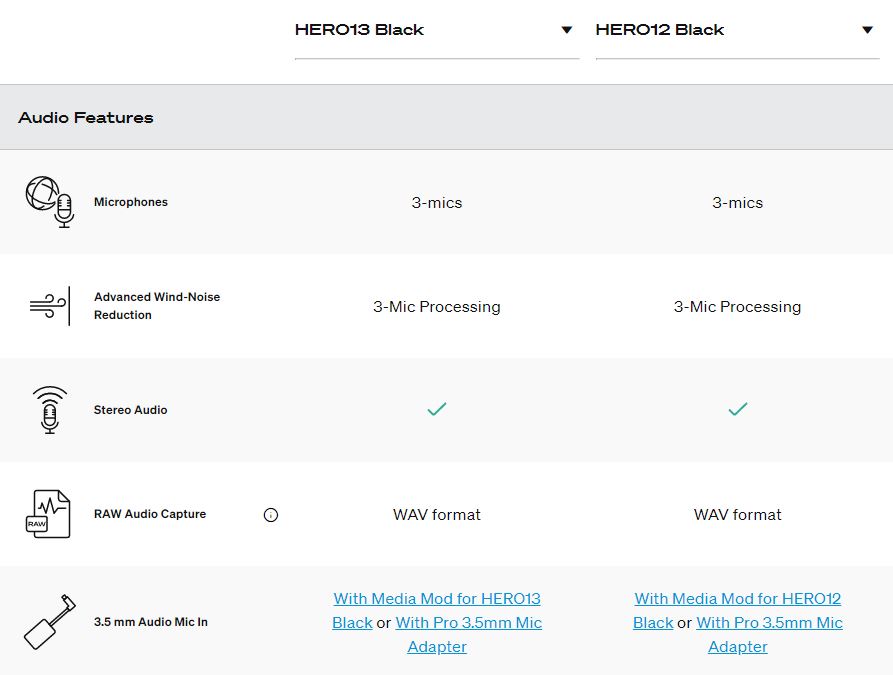Click the HERO12 Black Stereo Audio checkmark

pyautogui.click(x=738, y=409)
